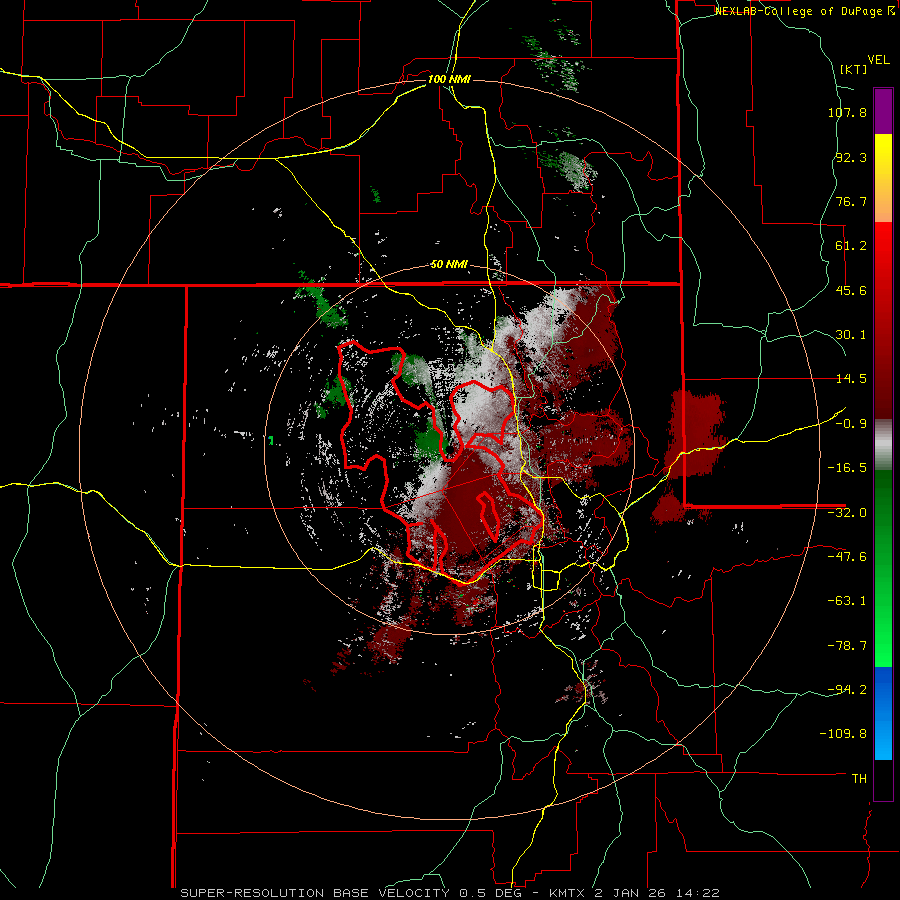900x900 pixels.
Task: Click the NEXLAB-College of DuPage credit text
Action: tap(804, 11)
